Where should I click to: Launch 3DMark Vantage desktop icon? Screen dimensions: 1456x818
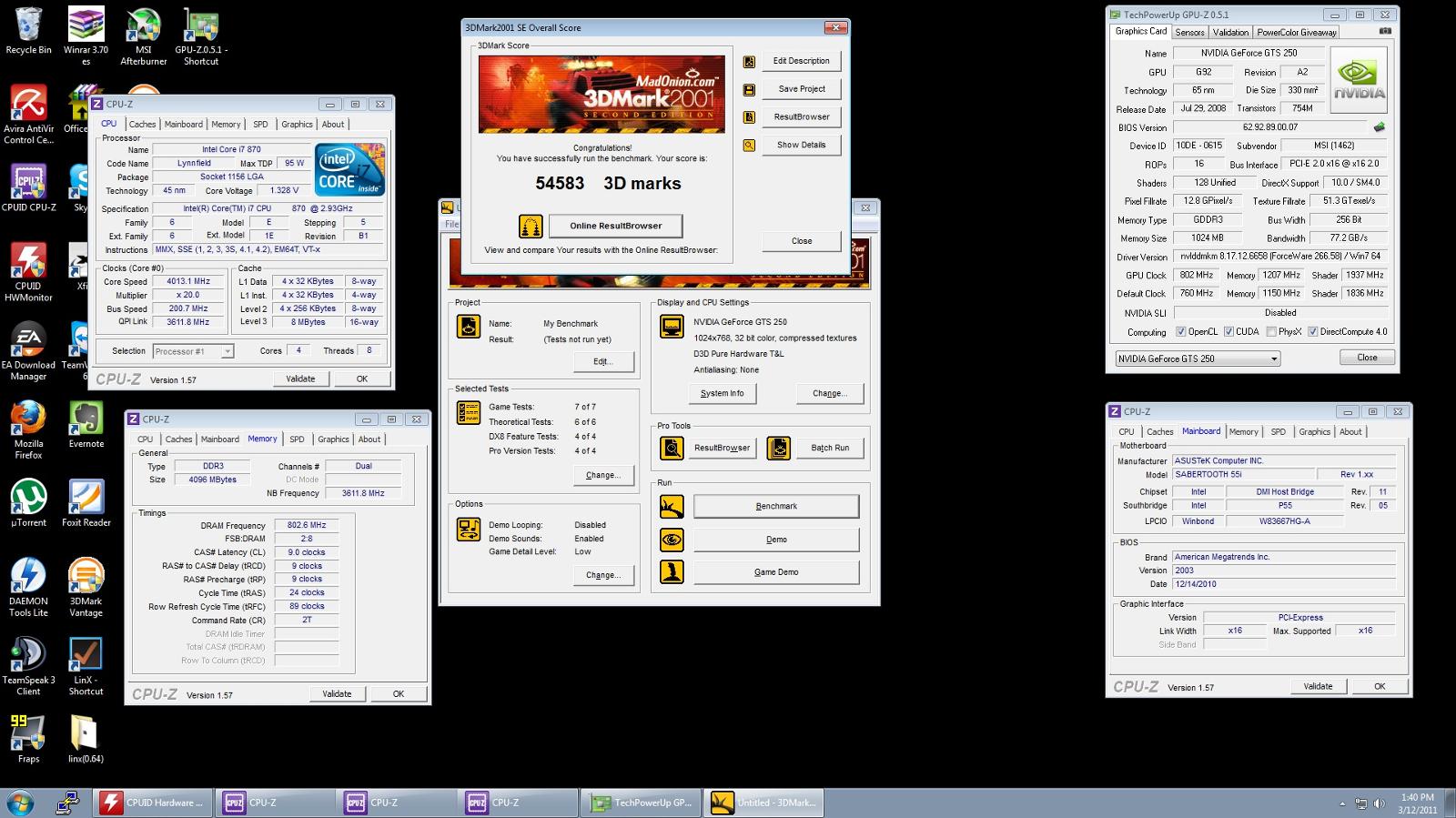pos(86,588)
